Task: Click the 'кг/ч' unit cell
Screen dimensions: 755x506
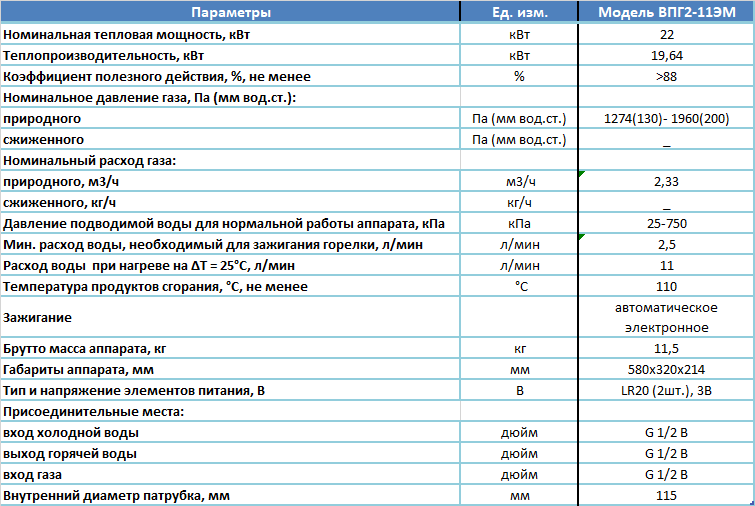Action: [520, 203]
